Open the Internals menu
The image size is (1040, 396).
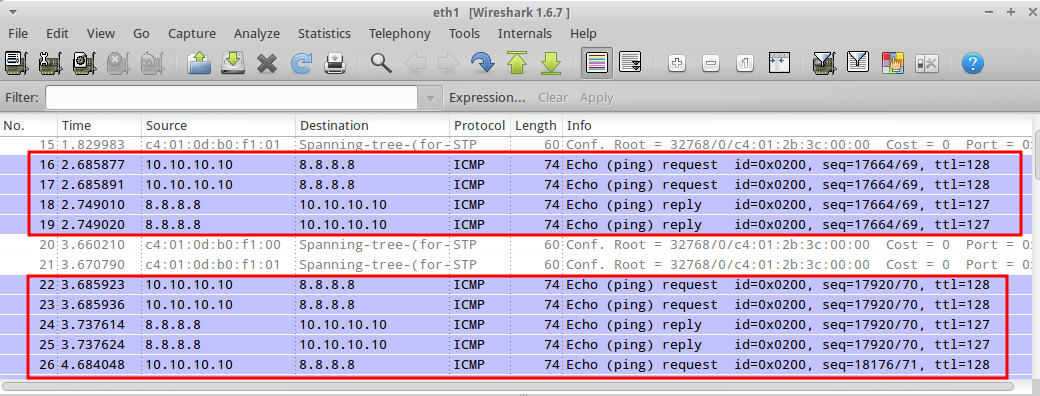click(525, 33)
